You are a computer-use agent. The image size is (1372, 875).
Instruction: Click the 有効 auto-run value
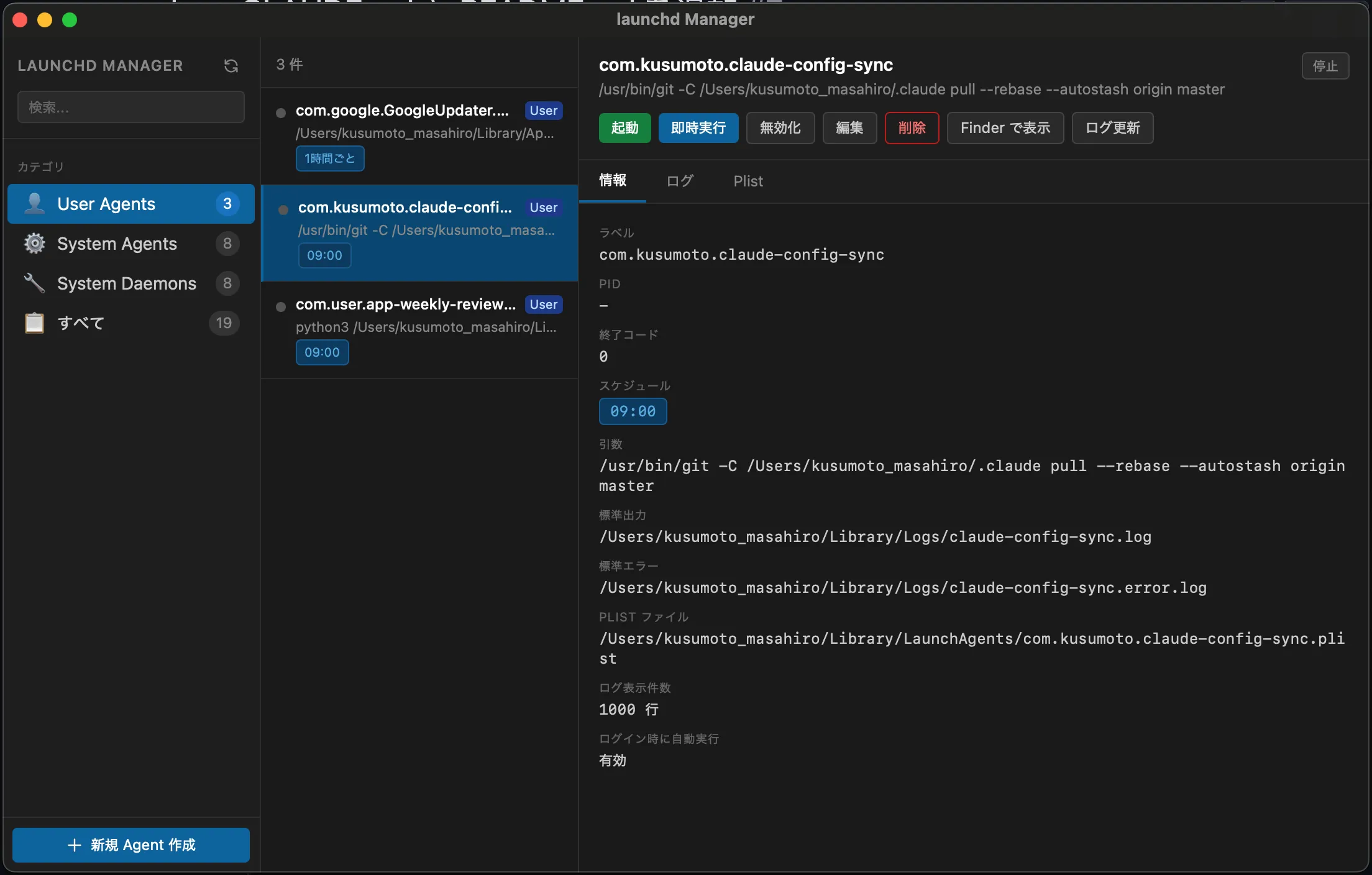pos(613,761)
